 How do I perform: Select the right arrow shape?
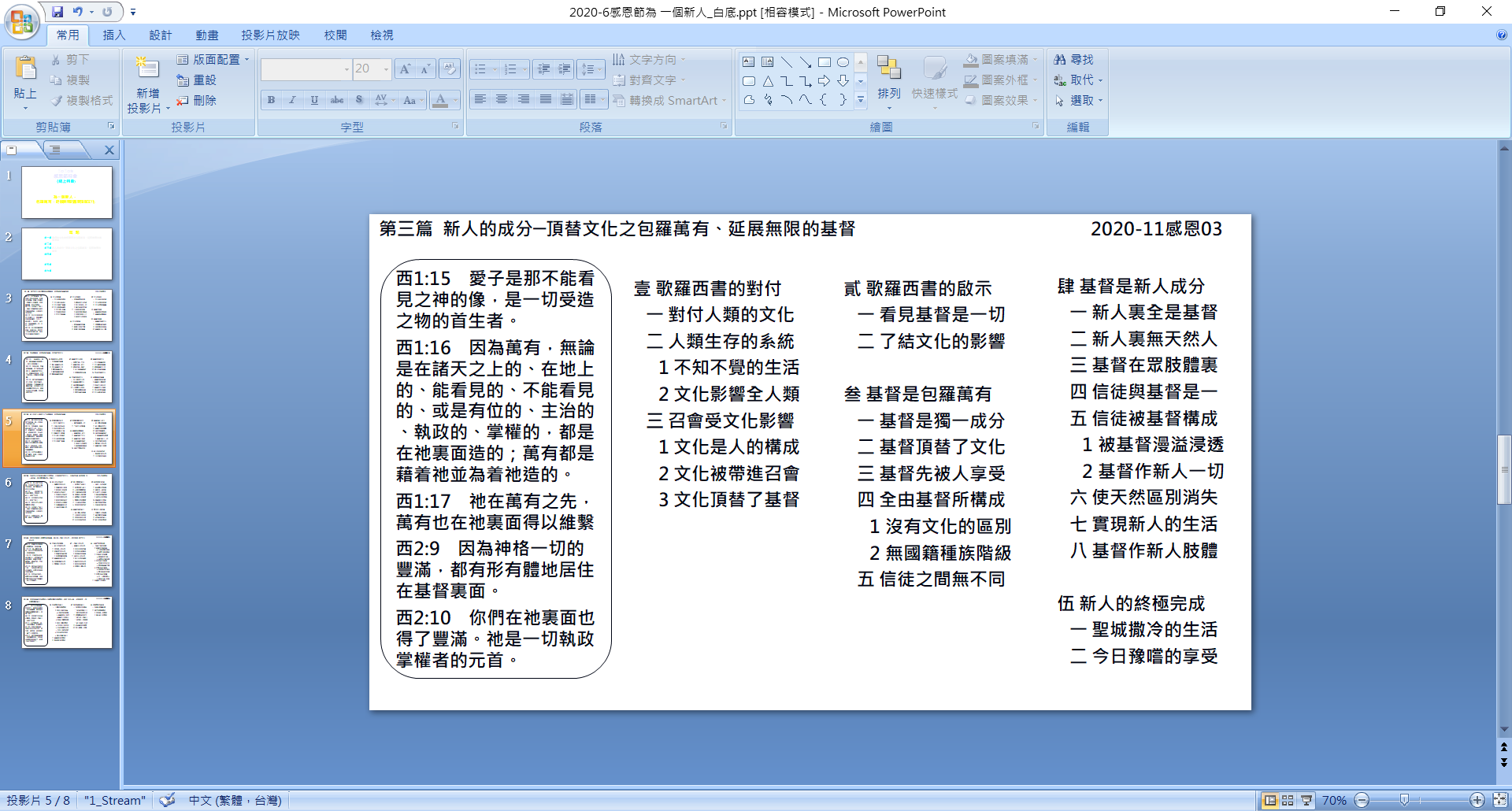pos(824,81)
